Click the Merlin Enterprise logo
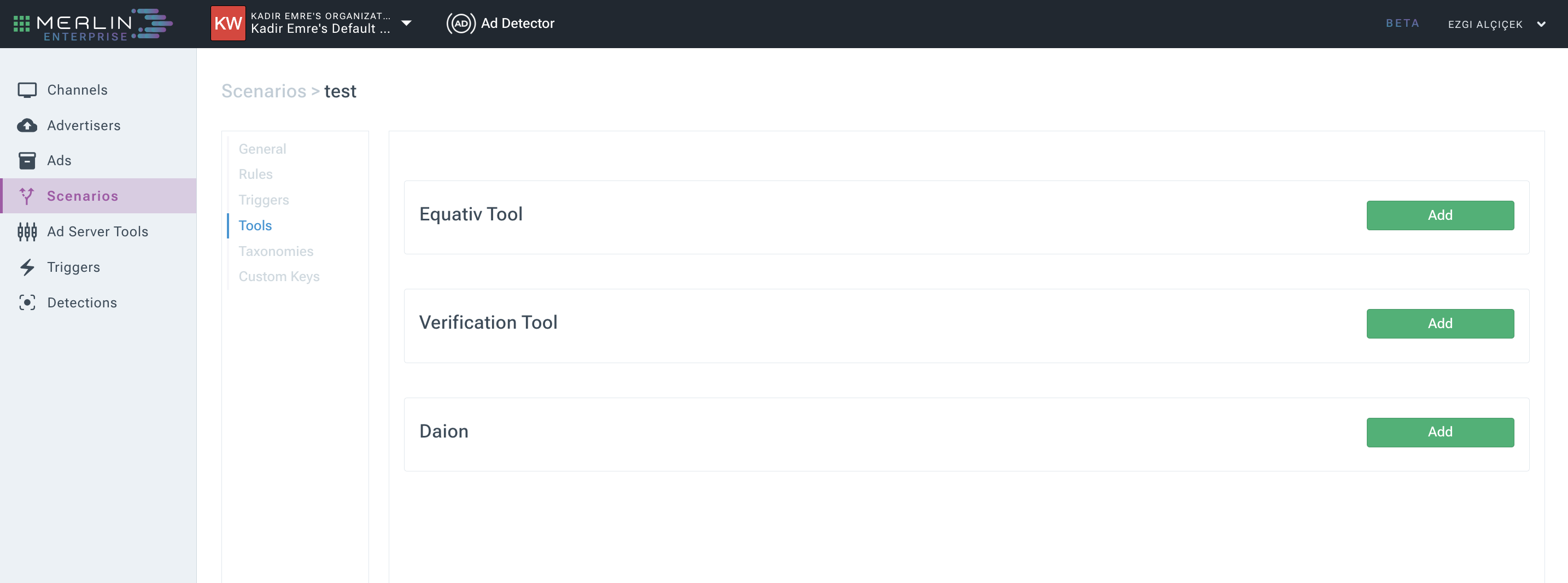This screenshot has width=1568, height=583. click(104, 25)
